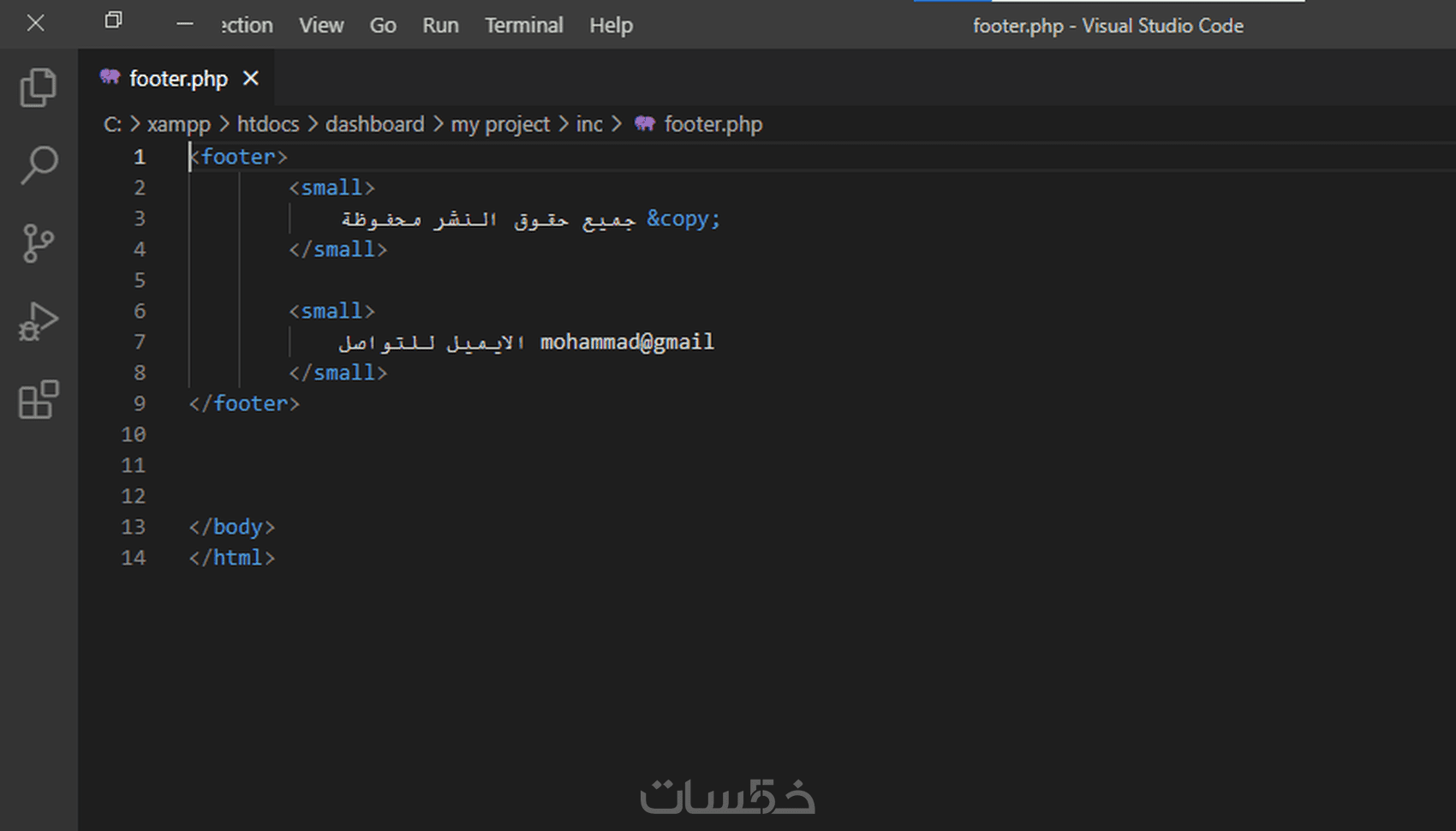
Task: Open the Source Control icon
Action: click(38, 242)
